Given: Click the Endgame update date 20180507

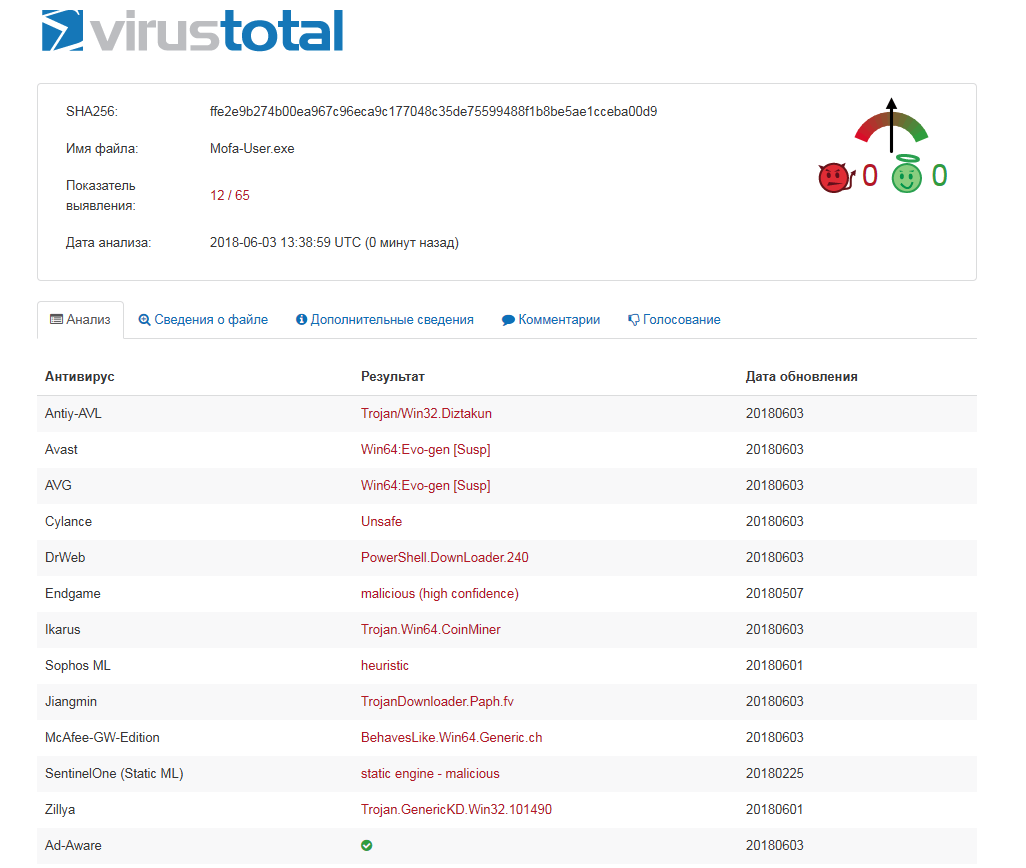Looking at the screenshot, I should 775,593.
